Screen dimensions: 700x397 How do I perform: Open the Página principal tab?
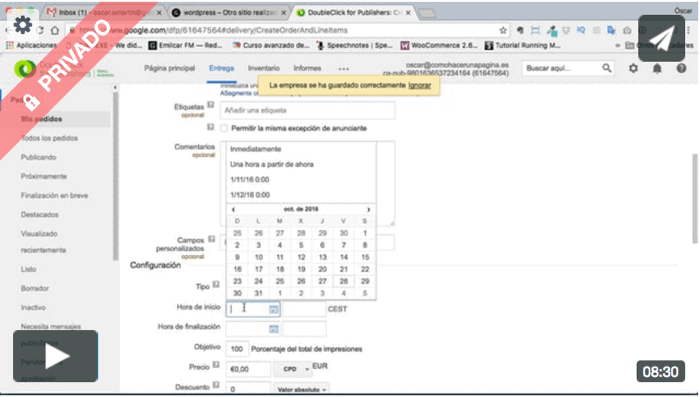170,68
